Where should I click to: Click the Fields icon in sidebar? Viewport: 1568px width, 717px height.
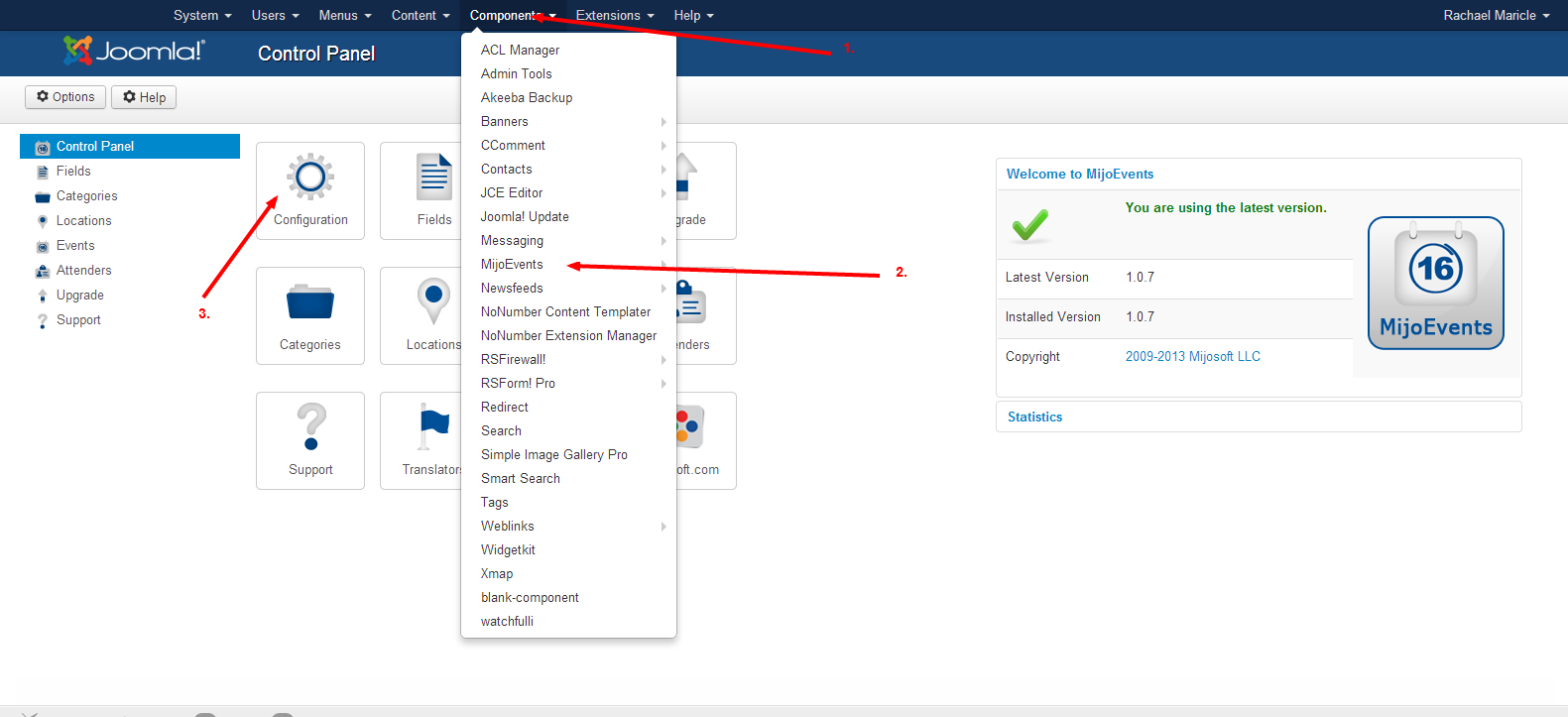(x=43, y=172)
